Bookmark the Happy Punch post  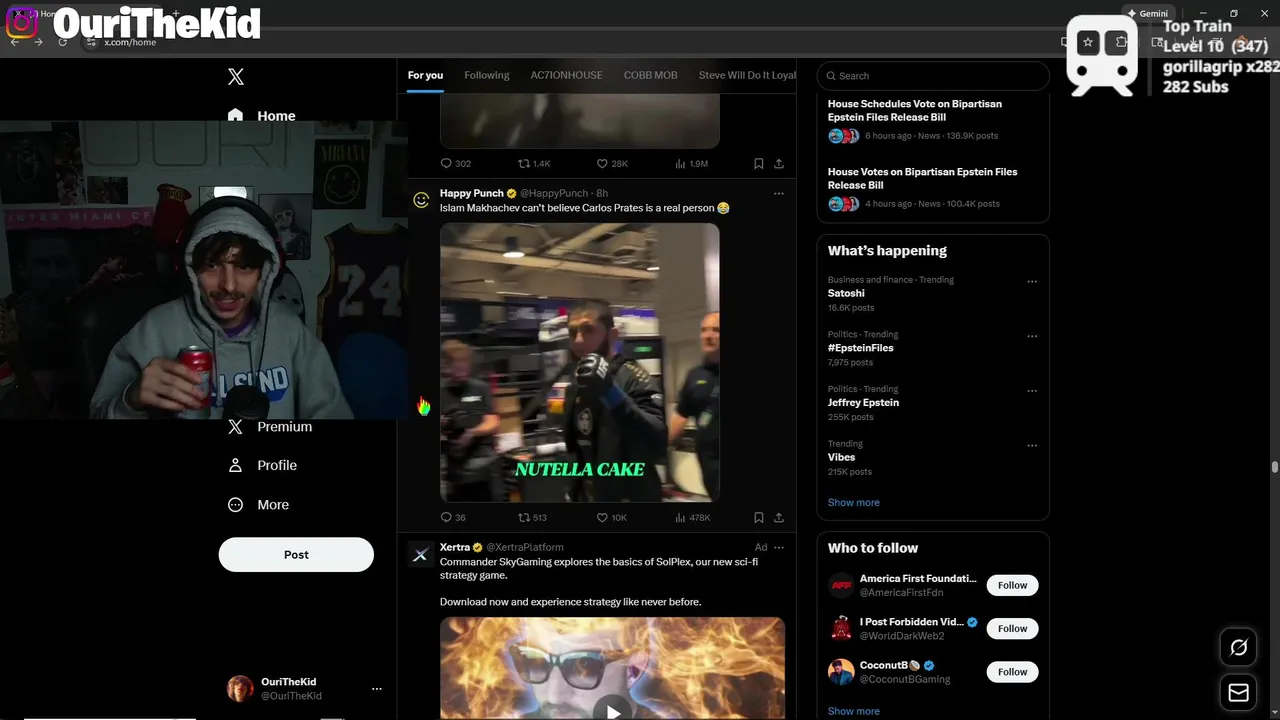tap(759, 517)
